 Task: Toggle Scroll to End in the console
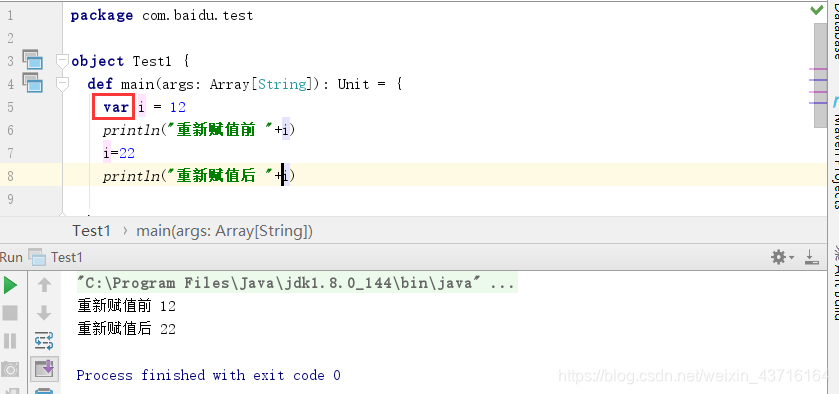click(x=44, y=369)
